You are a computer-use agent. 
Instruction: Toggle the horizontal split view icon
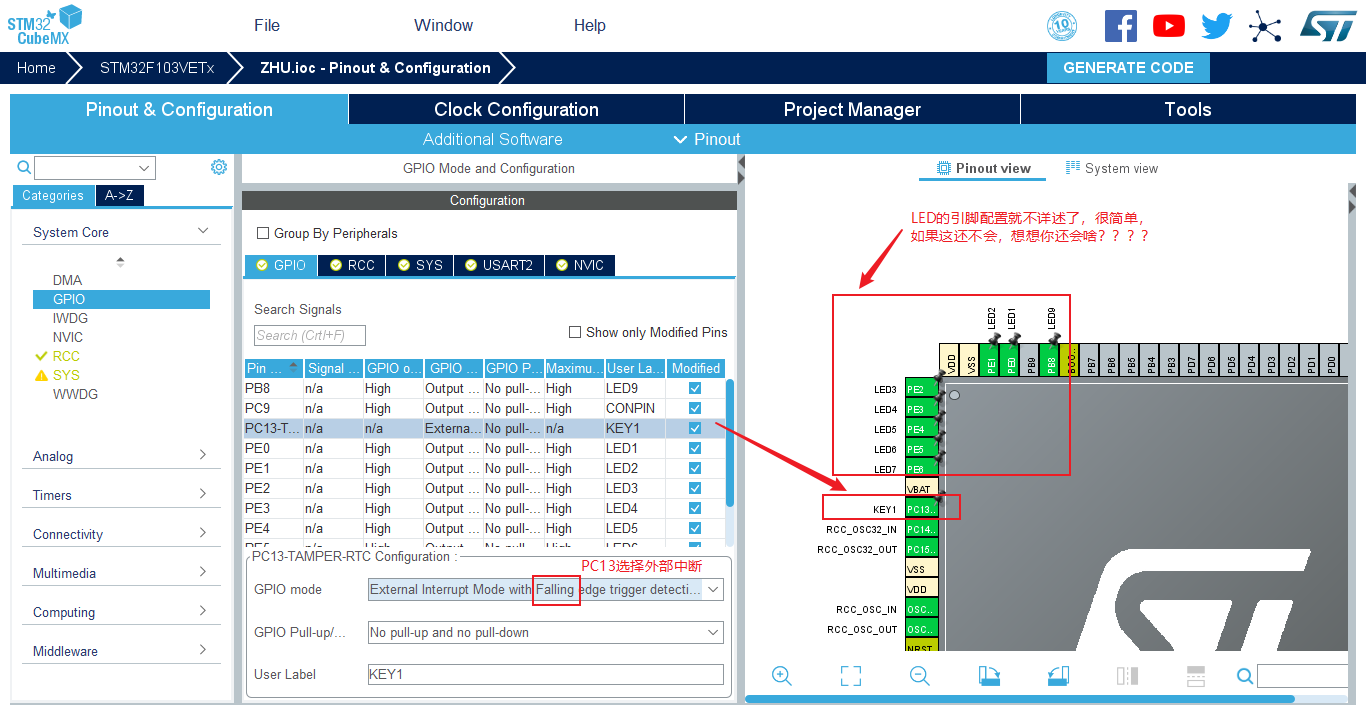[1196, 676]
